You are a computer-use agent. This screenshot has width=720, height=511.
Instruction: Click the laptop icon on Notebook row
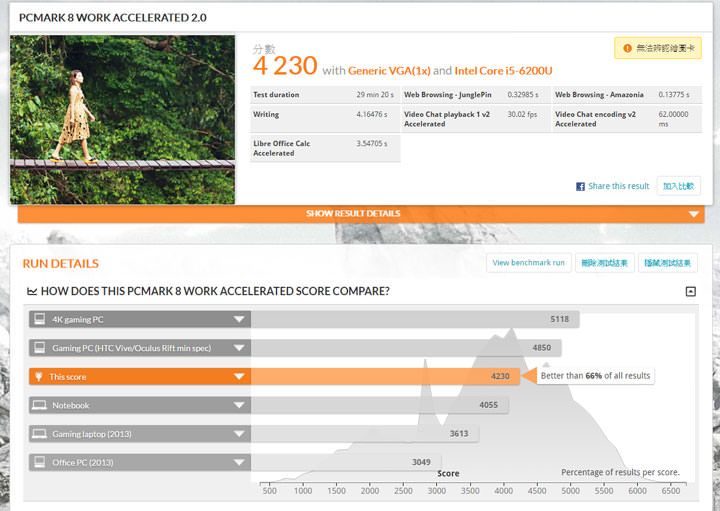click(40, 405)
